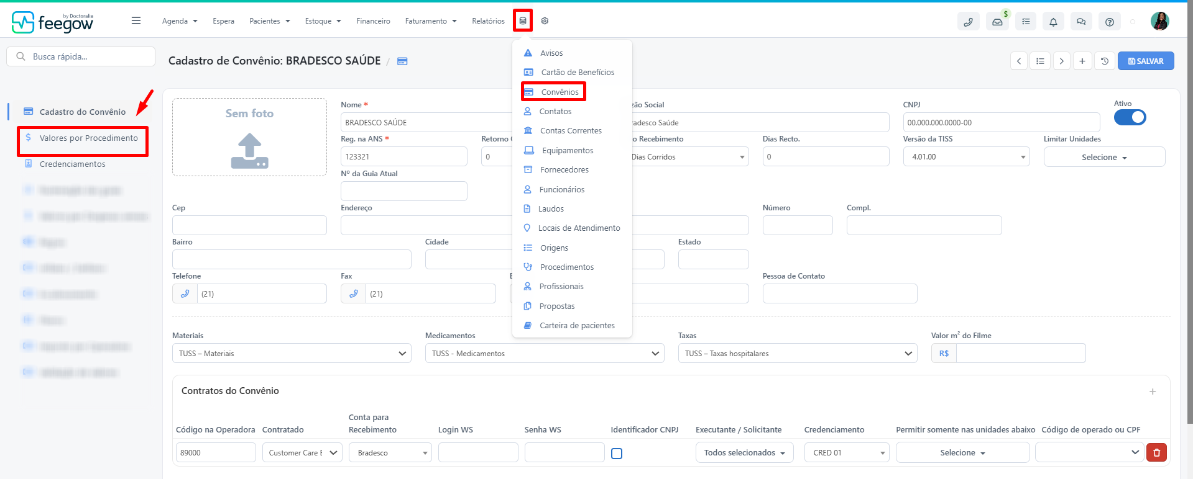Open the Executante Todos selecionados dropdown
The height and width of the screenshot is (479, 1193).
[x=744, y=452]
